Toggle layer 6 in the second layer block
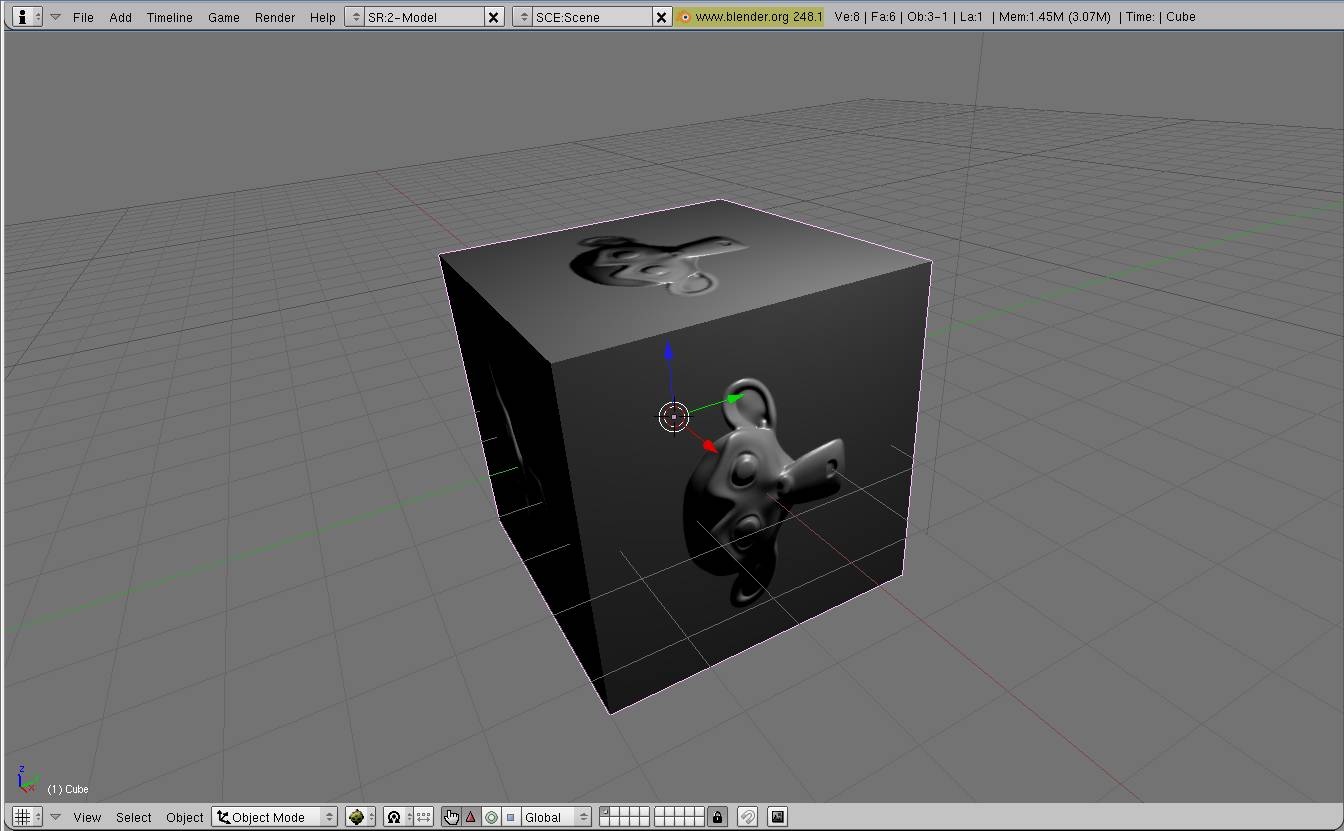 659,812
